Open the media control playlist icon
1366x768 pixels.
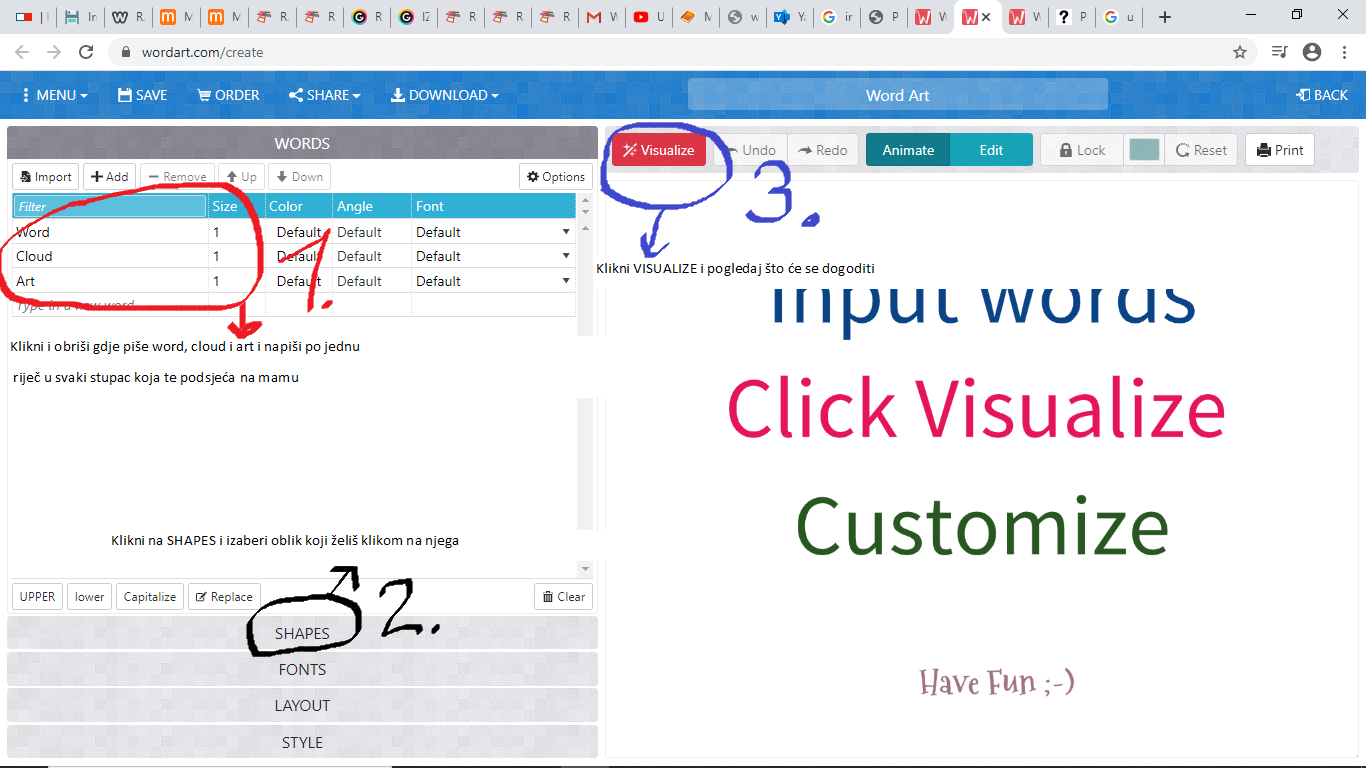coord(1279,52)
